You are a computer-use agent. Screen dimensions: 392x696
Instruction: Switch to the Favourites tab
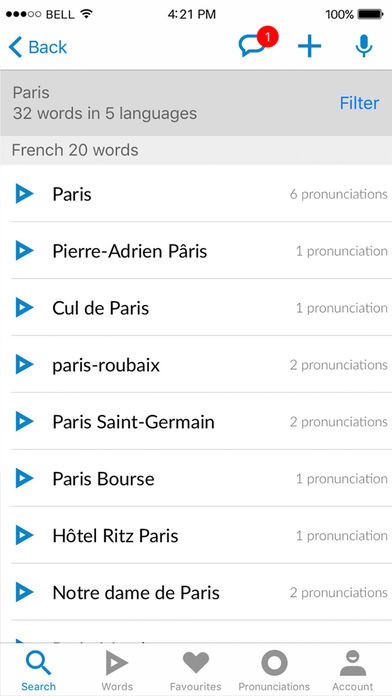(x=195, y=670)
